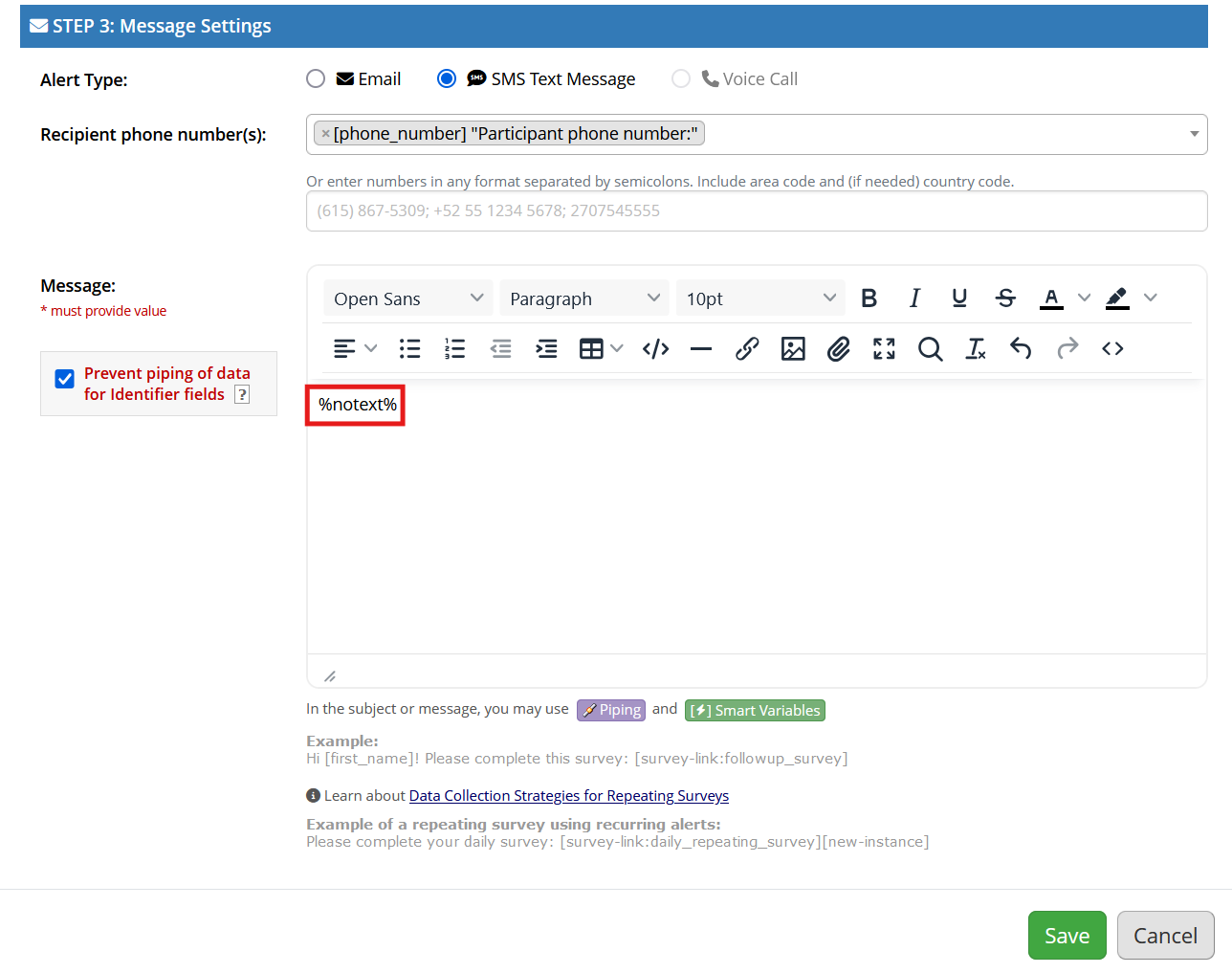1232x973 pixels.
Task: Expand the table options arrow
Action: click(617, 349)
